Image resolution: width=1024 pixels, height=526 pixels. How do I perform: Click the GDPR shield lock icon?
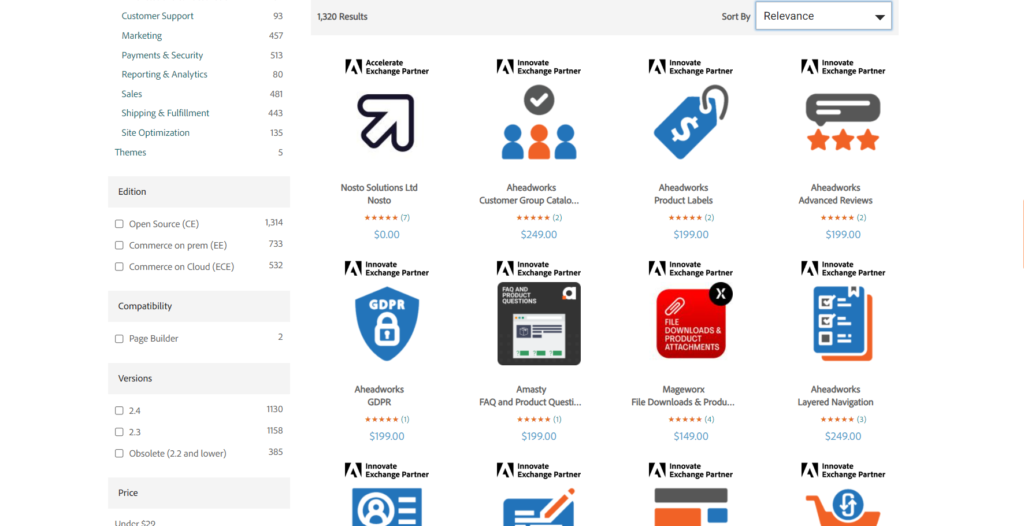387,323
